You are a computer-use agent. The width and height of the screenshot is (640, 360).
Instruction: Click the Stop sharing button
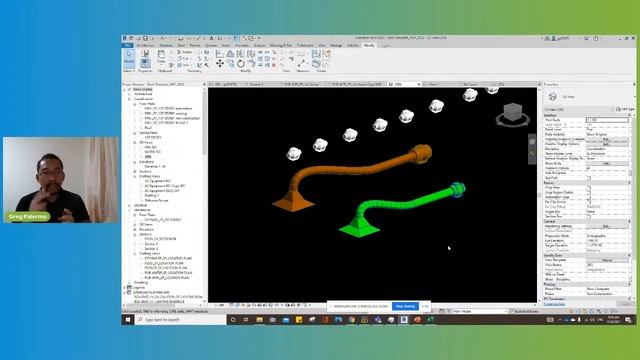point(405,306)
